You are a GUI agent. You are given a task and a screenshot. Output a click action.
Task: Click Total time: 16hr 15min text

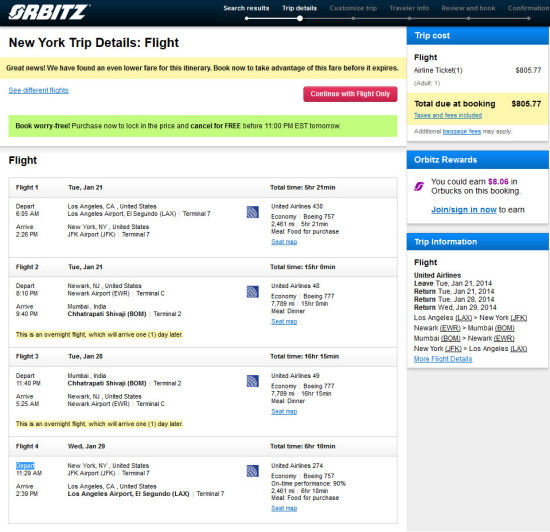[304, 356]
